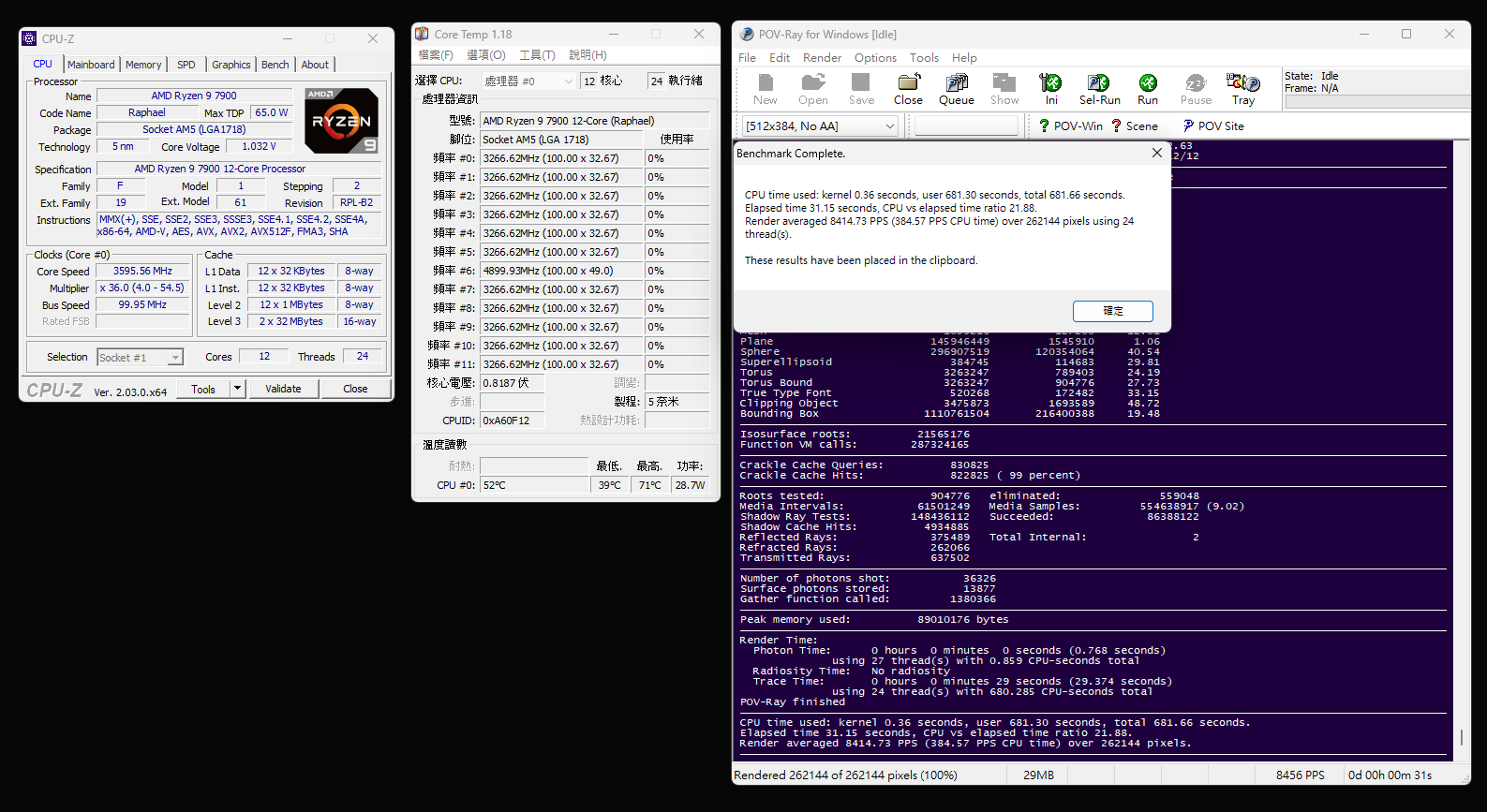Viewport: 1487px width, 812px height.
Task: Open the resolution [512x384, No AA] dropdown
Action: point(820,125)
